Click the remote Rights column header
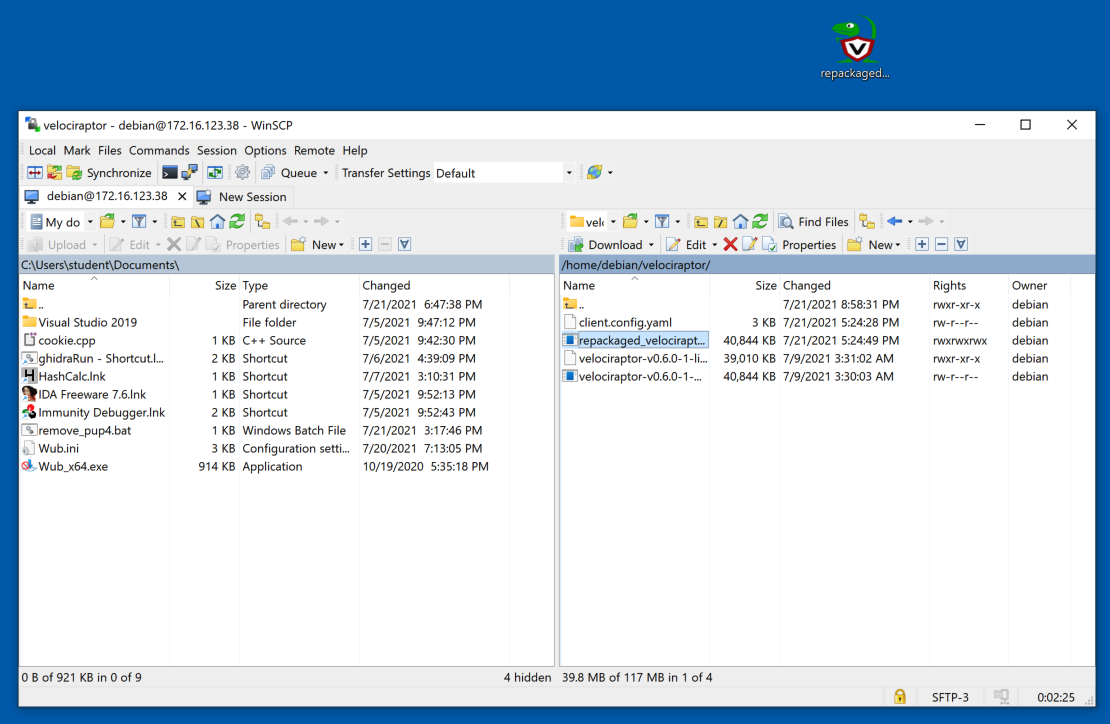1110x724 pixels. pyautogui.click(x=968, y=285)
